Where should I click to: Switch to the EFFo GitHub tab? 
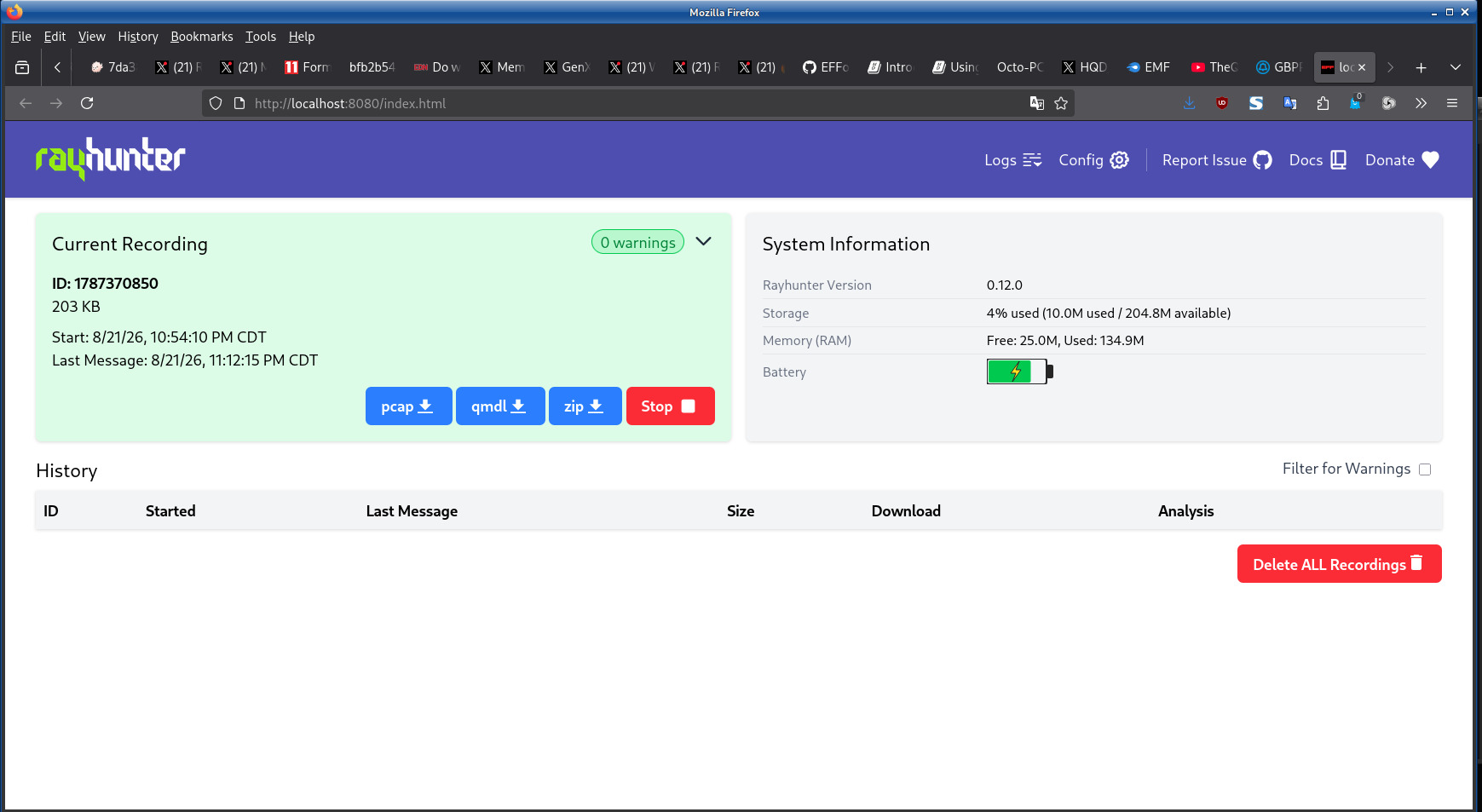pyautogui.click(x=826, y=67)
